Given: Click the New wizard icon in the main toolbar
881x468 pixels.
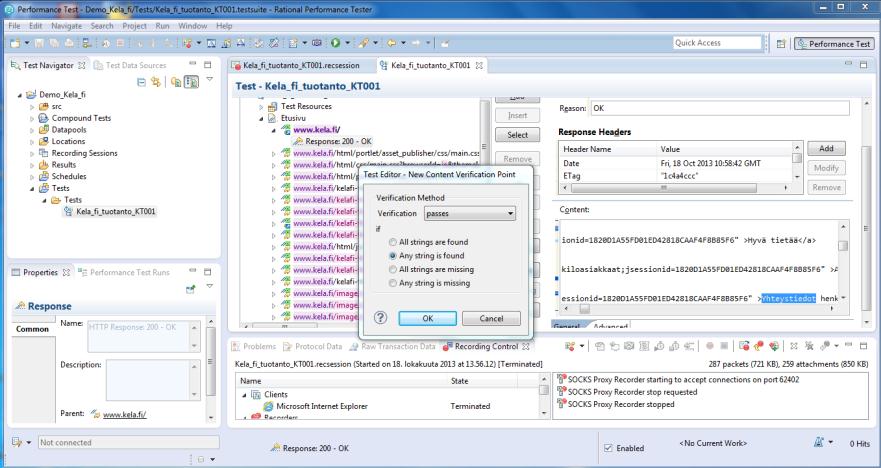Looking at the screenshot, I should (x=14, y=43).
